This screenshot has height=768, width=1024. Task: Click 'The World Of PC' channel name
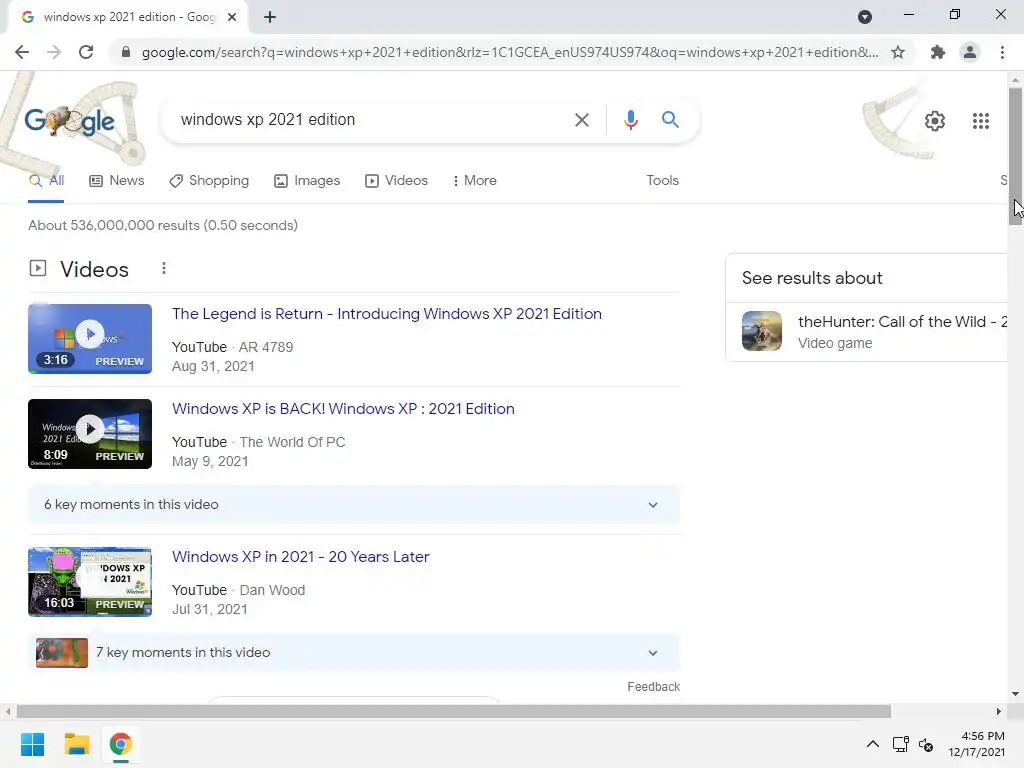tap(292, 442)
